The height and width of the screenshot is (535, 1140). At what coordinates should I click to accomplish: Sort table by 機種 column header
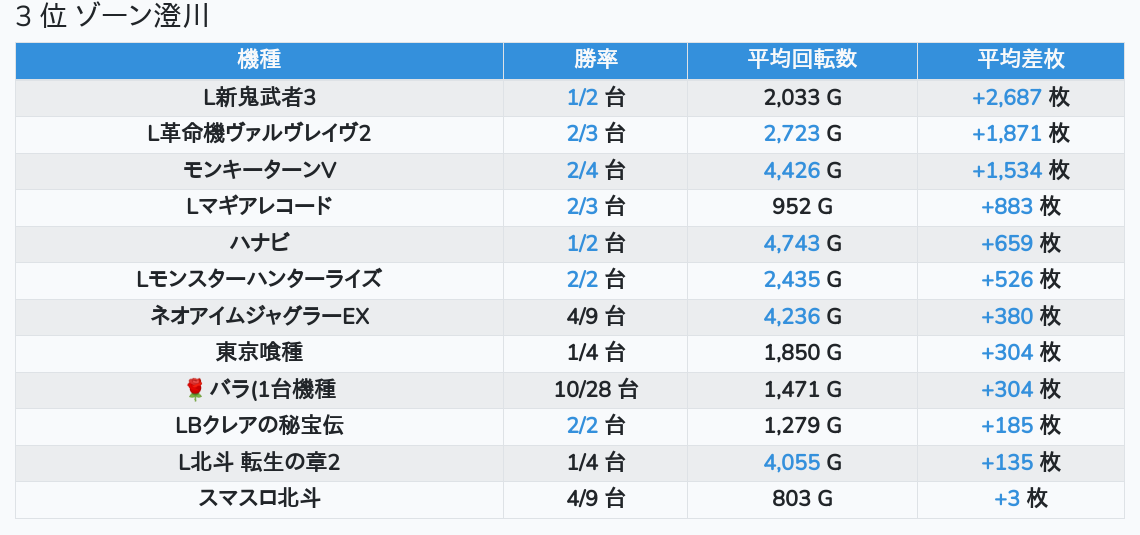pos(259,60)
